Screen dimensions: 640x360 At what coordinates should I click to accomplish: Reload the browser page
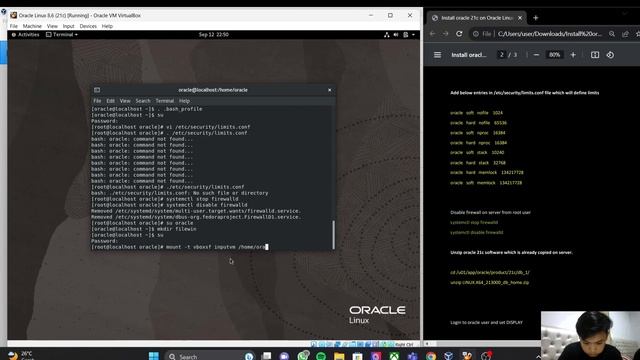point(459,34)
